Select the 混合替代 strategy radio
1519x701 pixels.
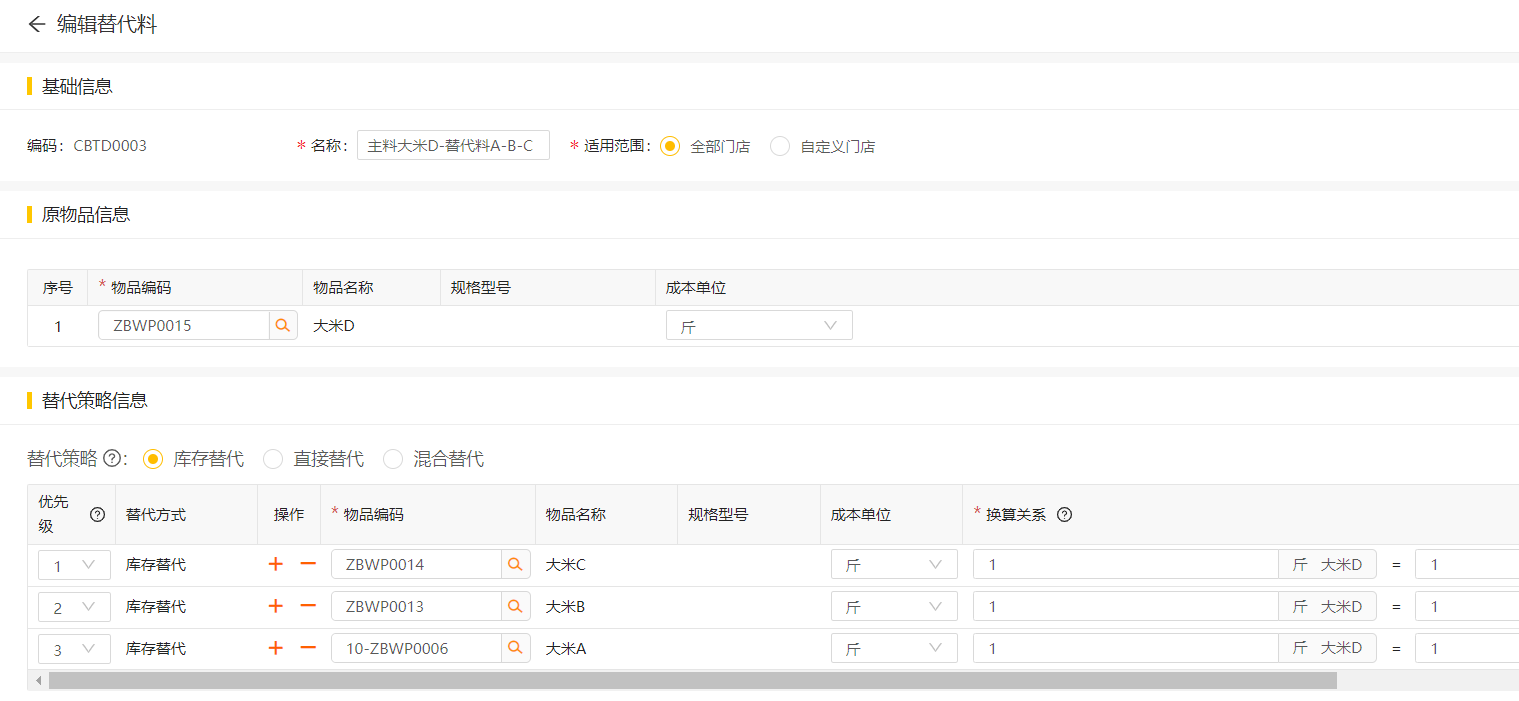tap(393, 459)
